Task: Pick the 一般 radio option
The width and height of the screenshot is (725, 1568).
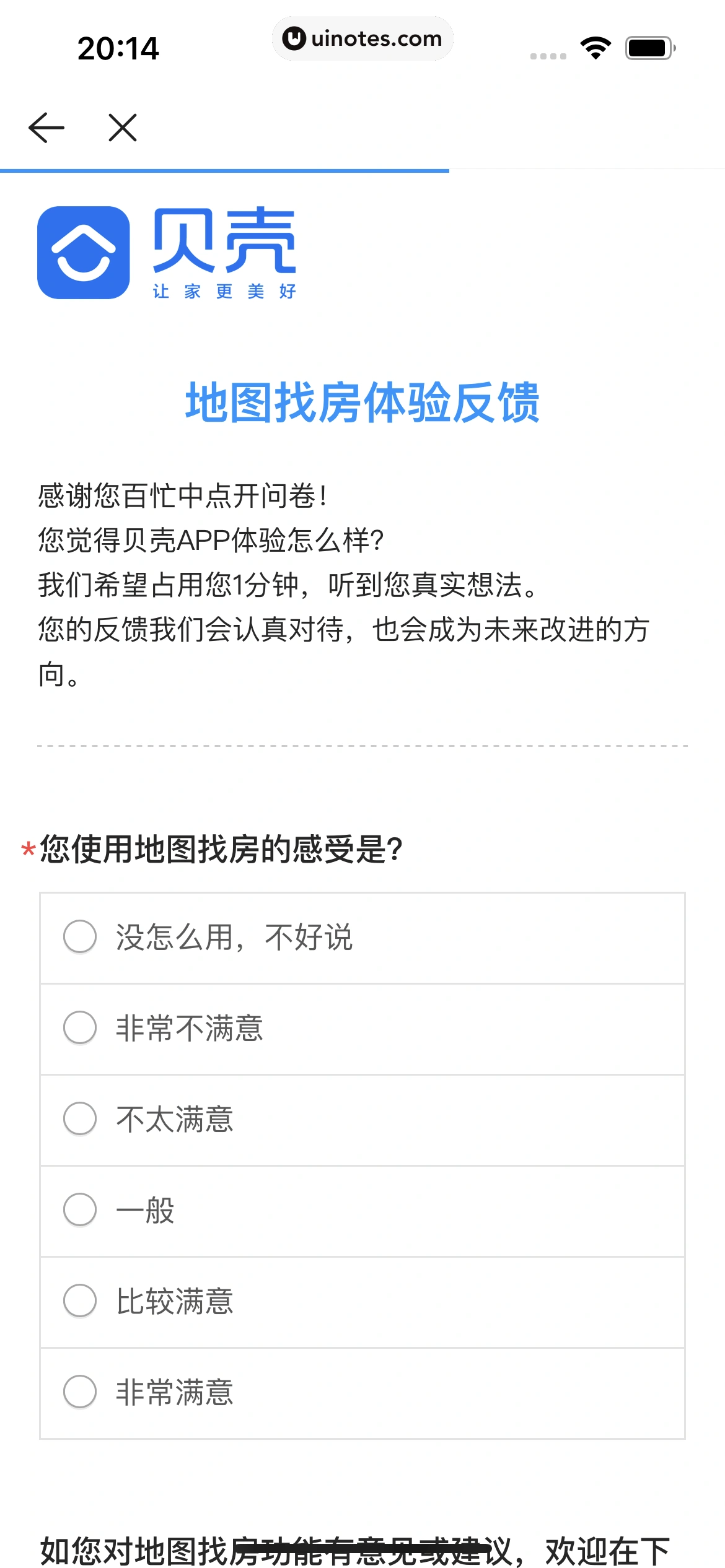Action: pos(81,1209)
